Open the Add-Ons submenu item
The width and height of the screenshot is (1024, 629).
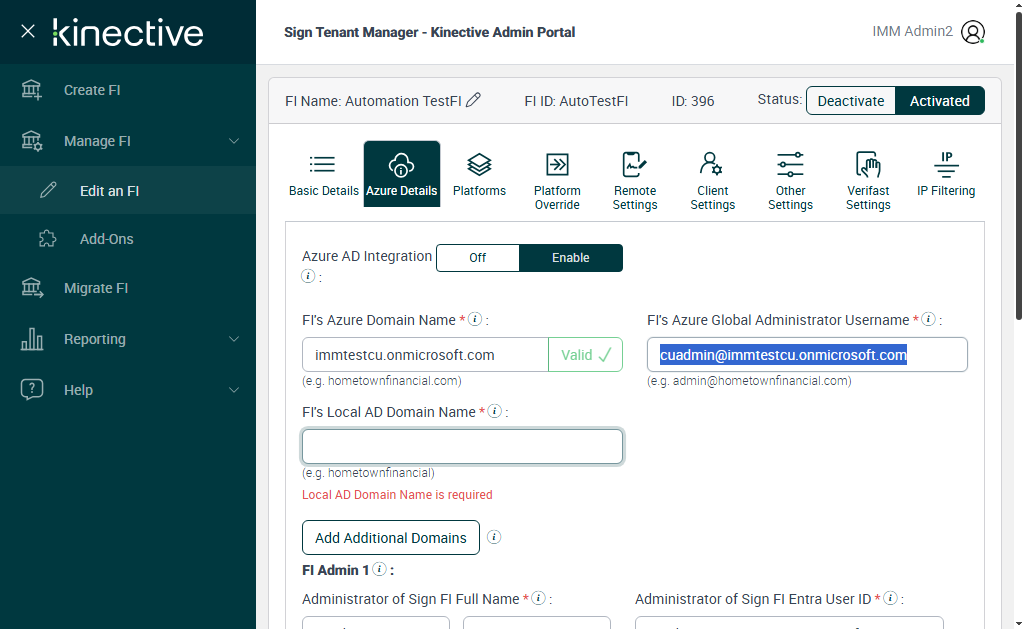128,239
